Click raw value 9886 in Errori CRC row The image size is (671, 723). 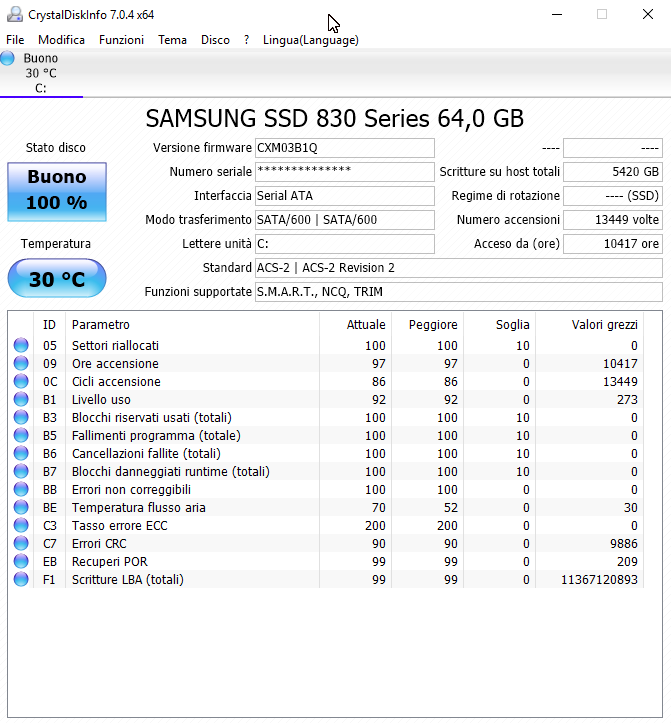tap(623, 544)
